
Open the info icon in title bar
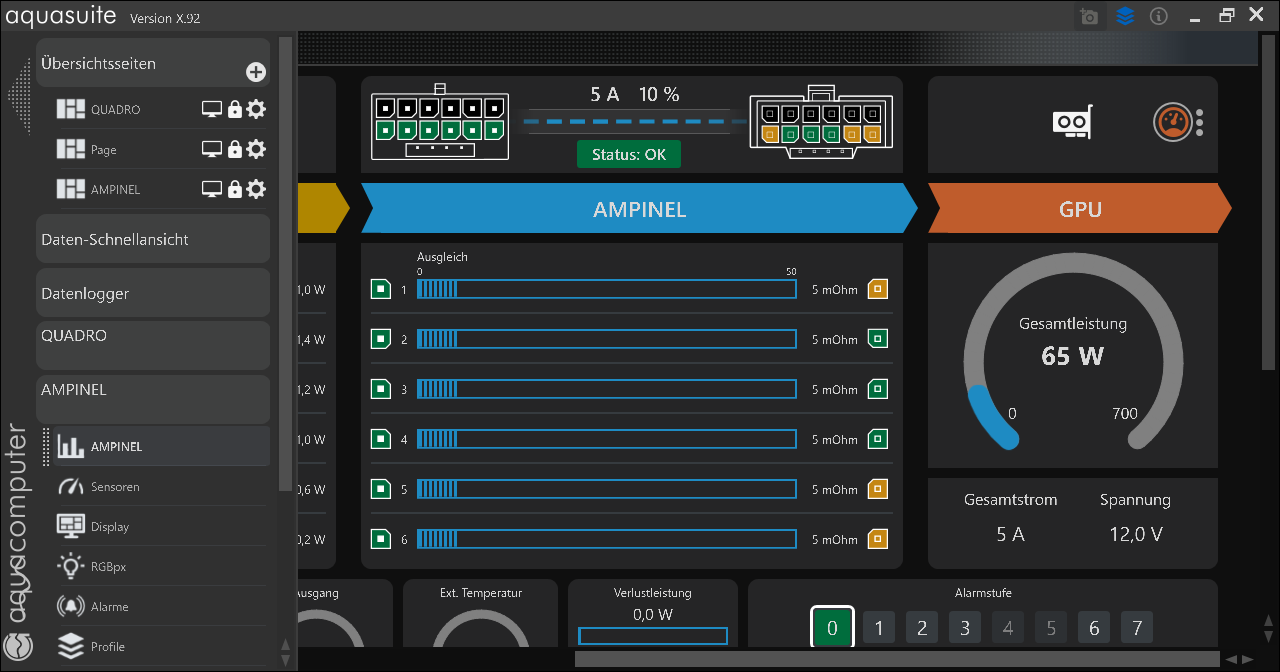coord(1159,17)
